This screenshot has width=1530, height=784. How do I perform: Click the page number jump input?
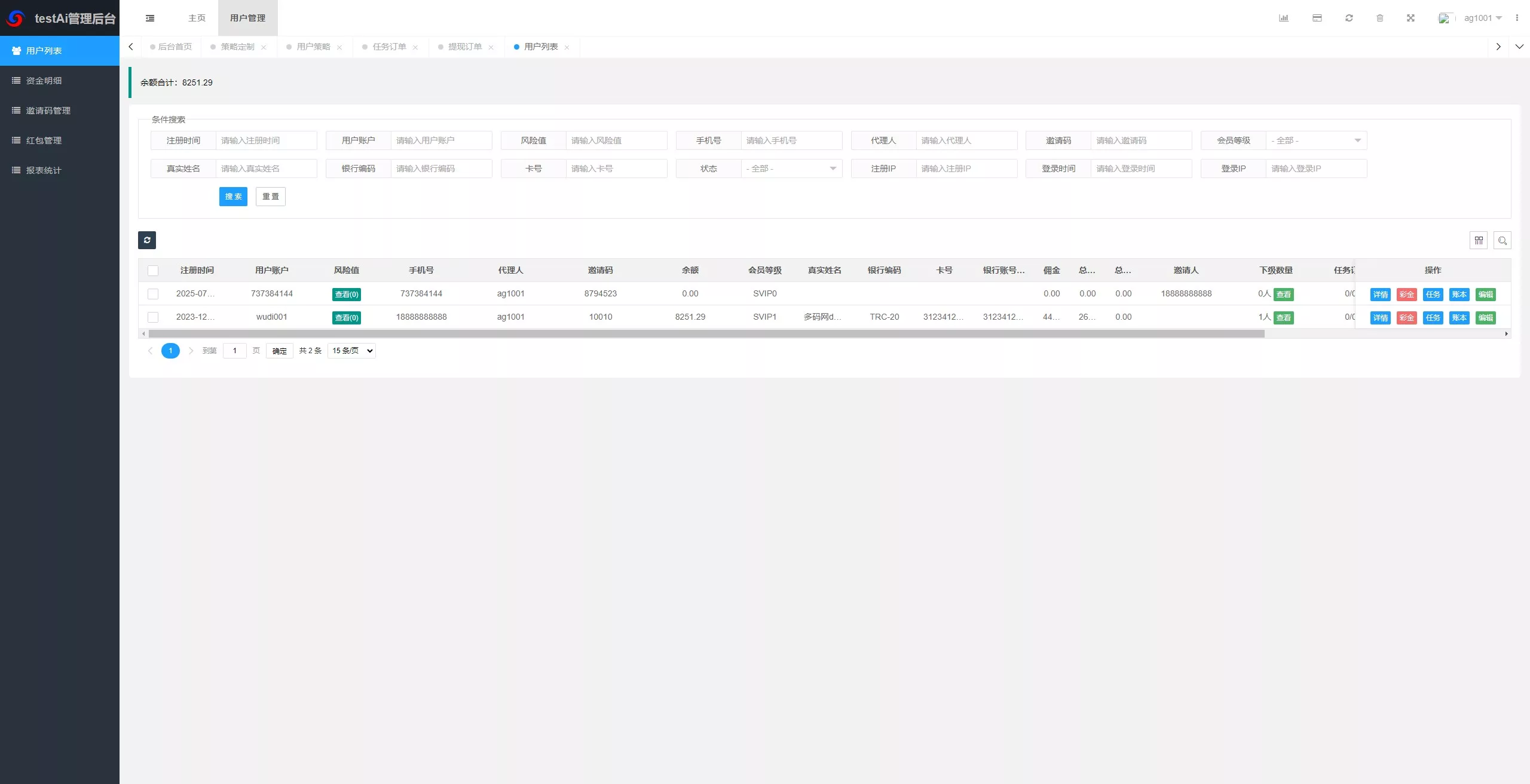[235, 351]
